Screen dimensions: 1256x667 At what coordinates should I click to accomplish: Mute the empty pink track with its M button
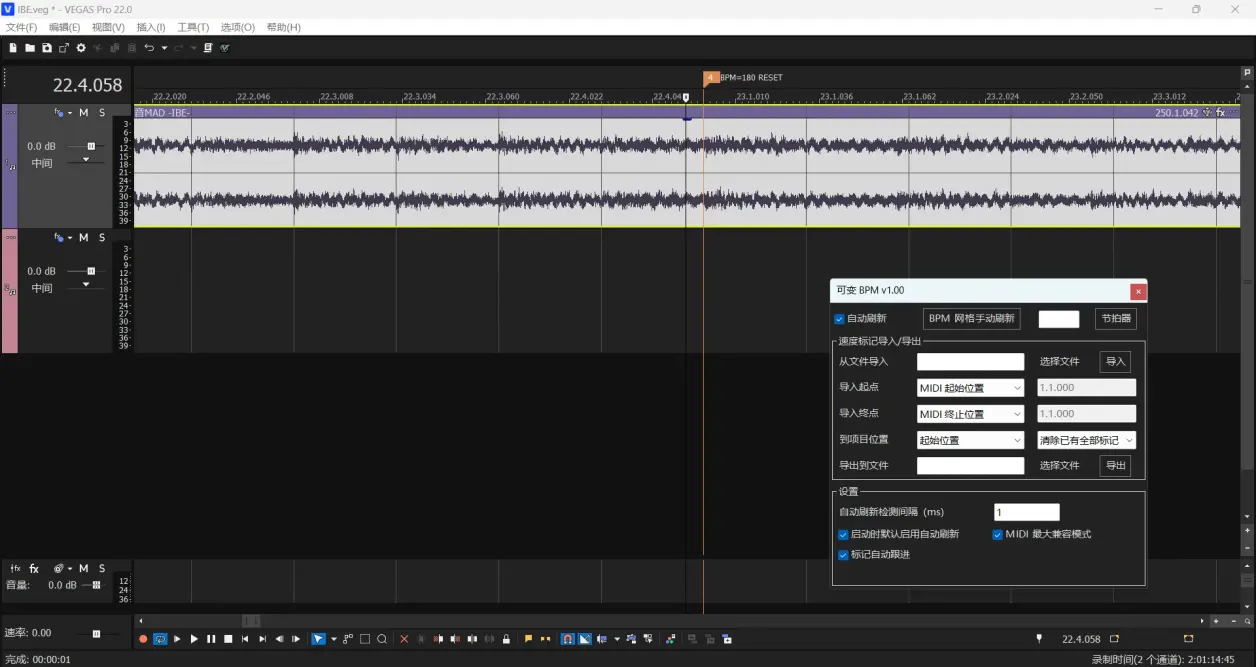pyautogui.click(x=84, y=238)
